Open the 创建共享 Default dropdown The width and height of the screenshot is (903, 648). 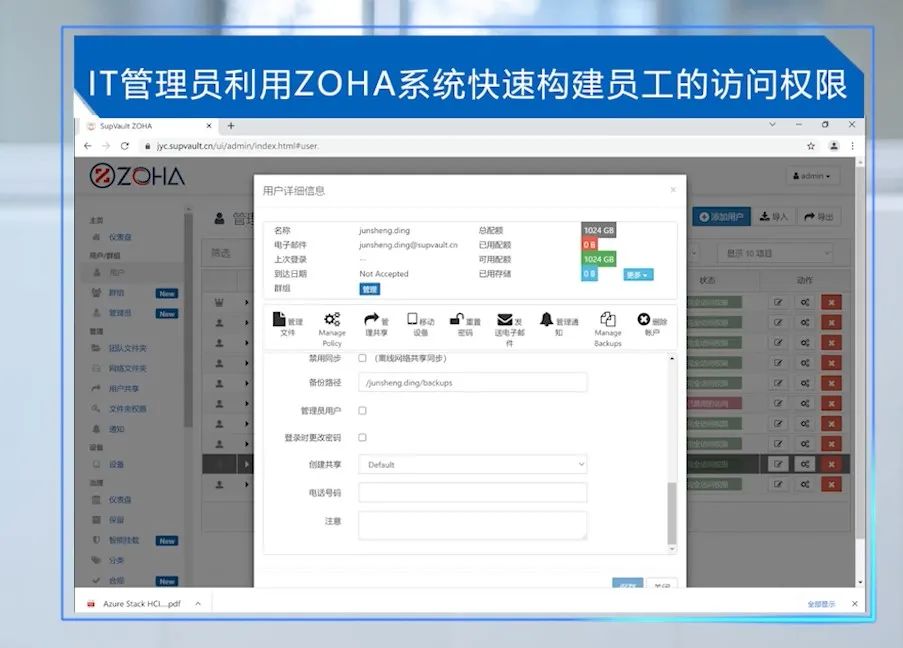pyautogui.click(x=472, y=464)
